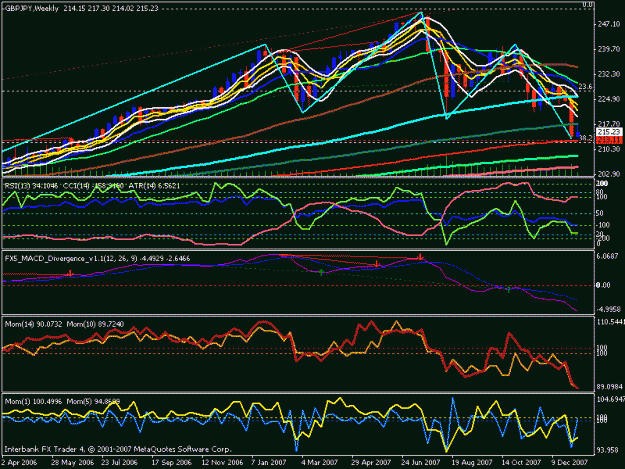Click the FX5_MACD_Divergence_v1.1 indicator label

pos(97,259)
